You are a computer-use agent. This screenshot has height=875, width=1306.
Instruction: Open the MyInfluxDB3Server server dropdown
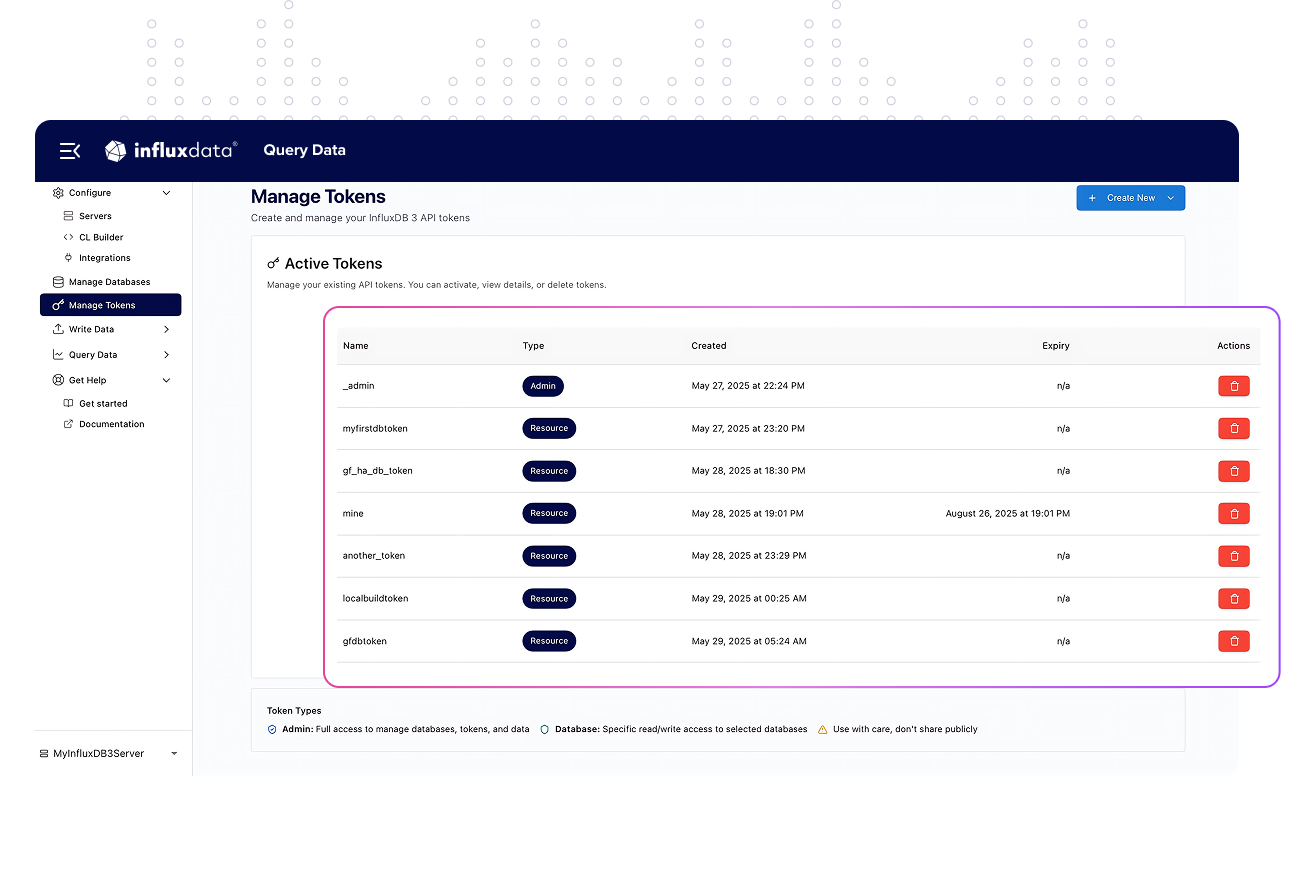174,754
